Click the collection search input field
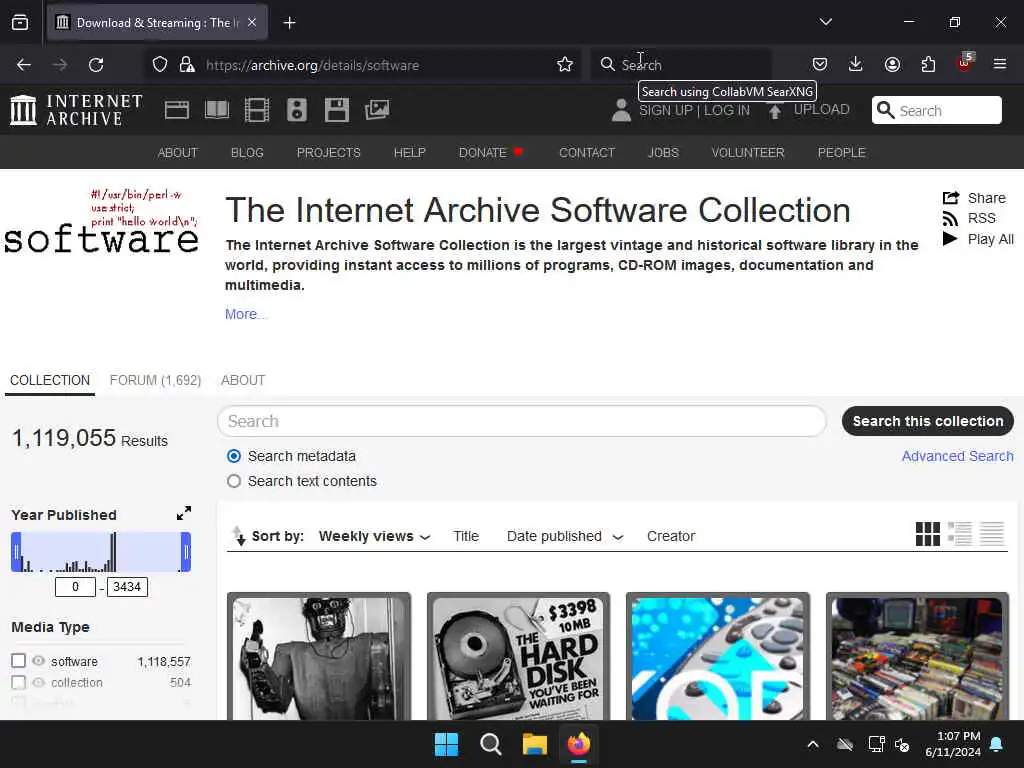The image size is (1024, 768). [522, 421]
